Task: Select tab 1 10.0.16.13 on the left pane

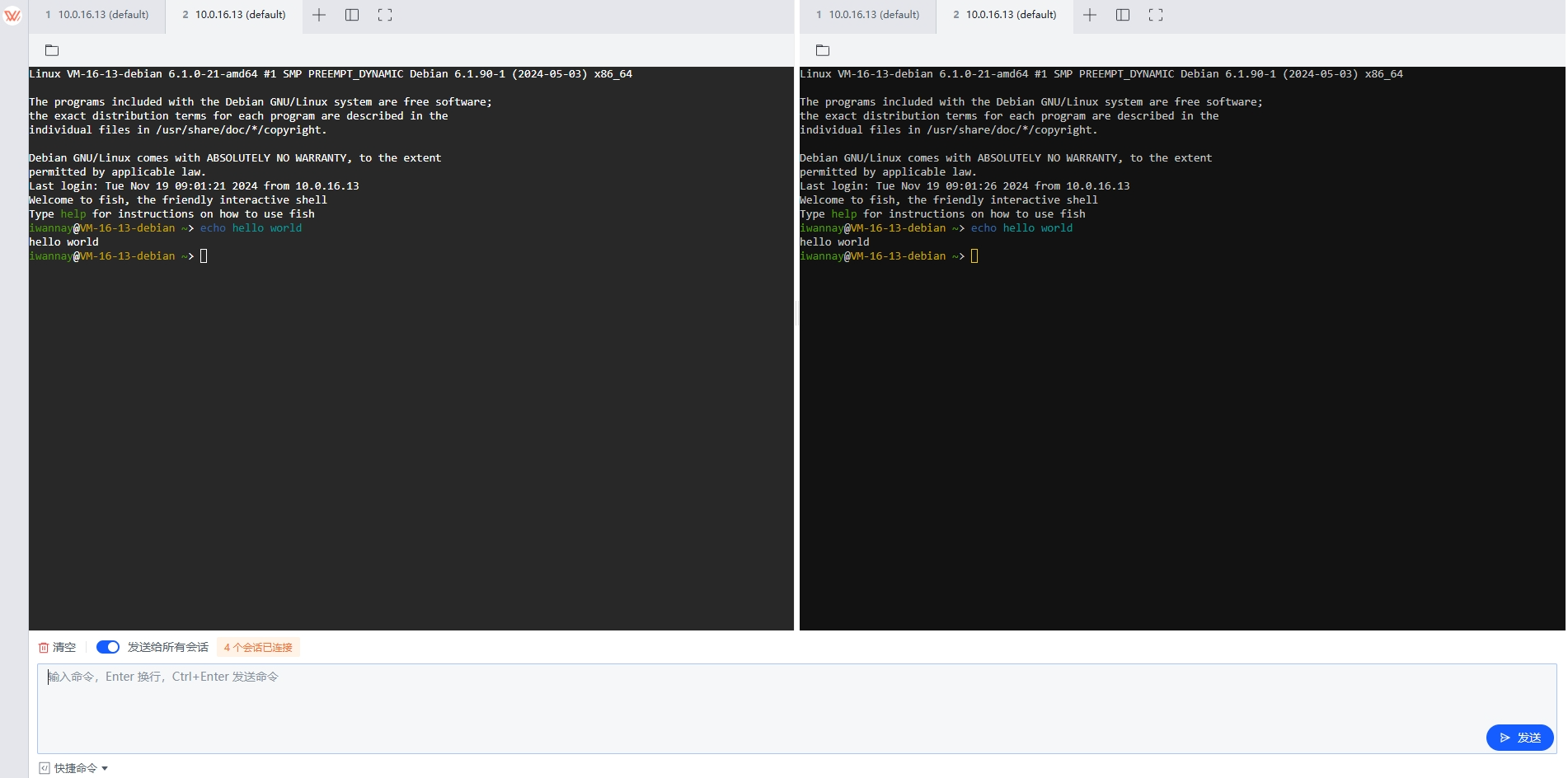Action: pos(95,14)
